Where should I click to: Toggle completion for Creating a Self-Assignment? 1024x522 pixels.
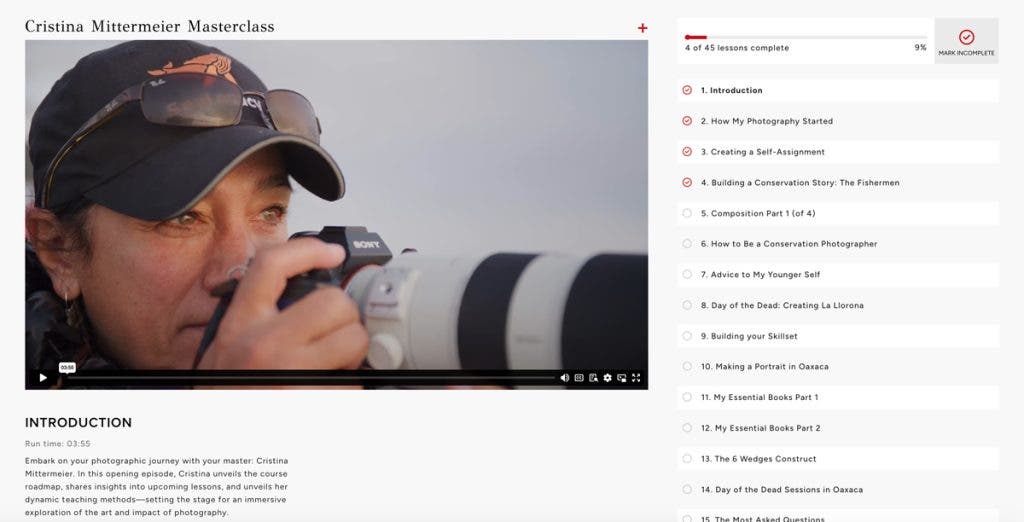click(x=687, y=152)
